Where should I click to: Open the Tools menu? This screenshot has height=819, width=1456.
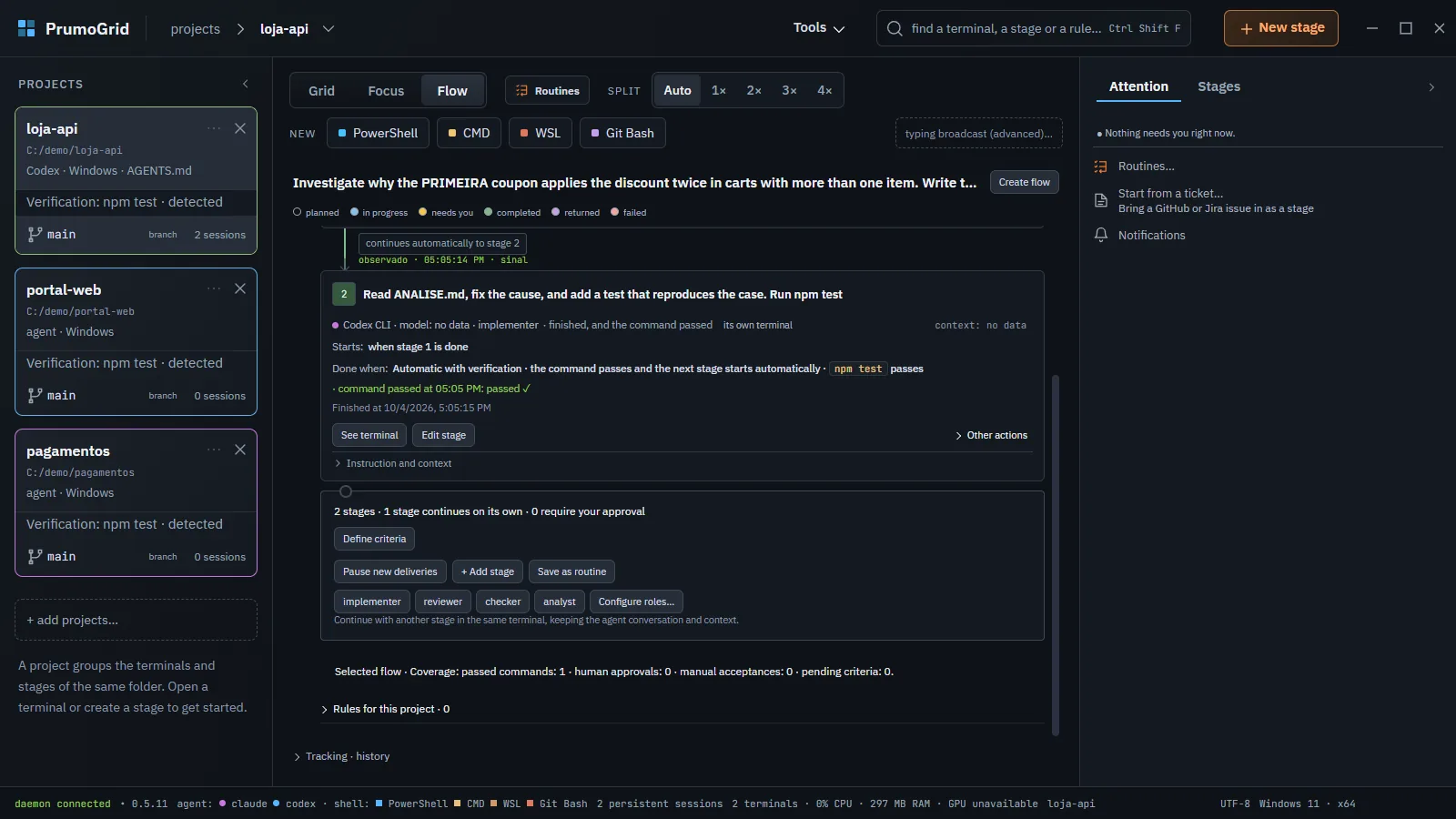click(x=818, y=28)
